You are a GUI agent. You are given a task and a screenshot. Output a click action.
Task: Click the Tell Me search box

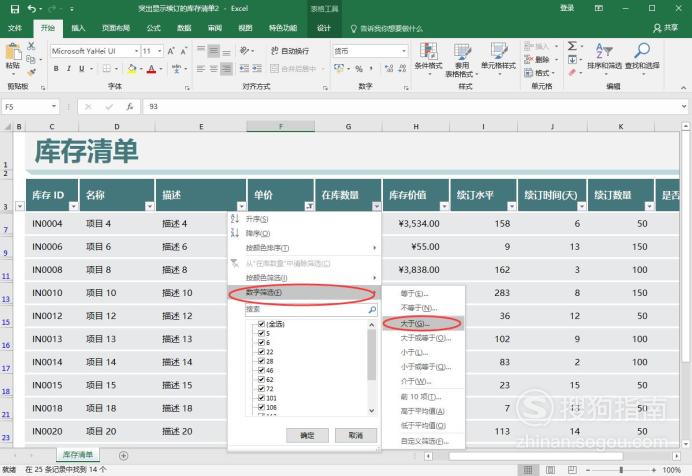[387, 28]
